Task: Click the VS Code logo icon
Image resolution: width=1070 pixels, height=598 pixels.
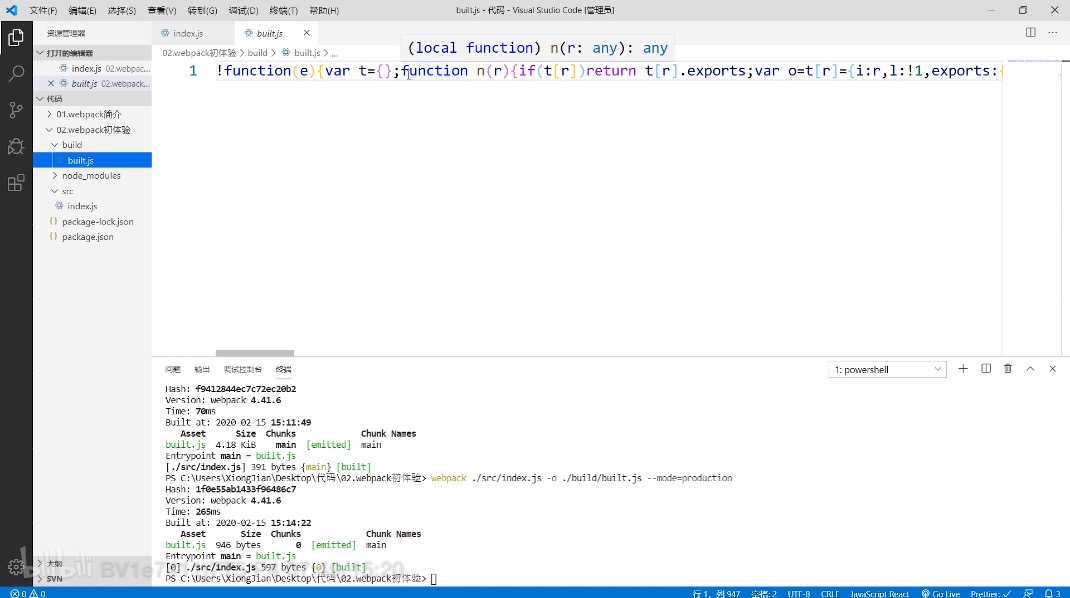Action: tap(12, 10)
